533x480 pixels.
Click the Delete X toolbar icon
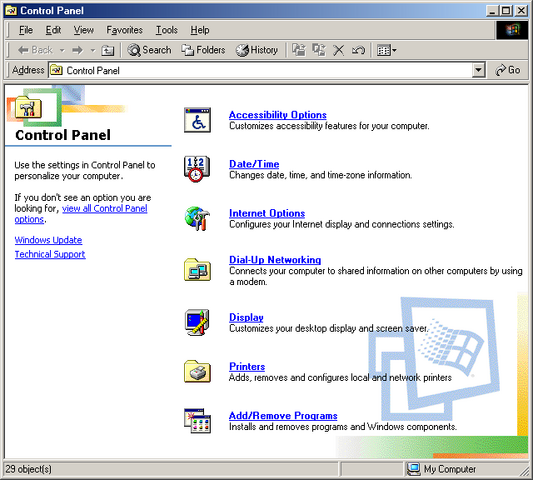click(339, 50)
